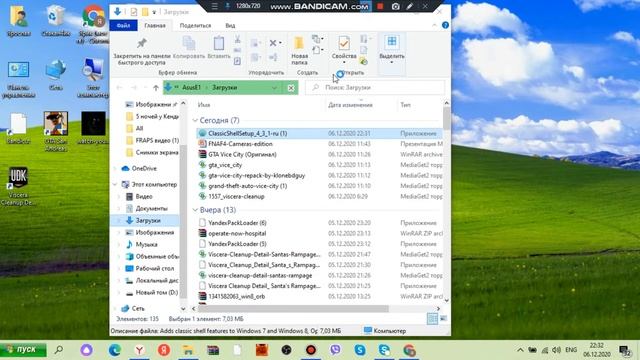Click ENG language indicator
The width and height of the screenshot is (640, 360).
571,350
